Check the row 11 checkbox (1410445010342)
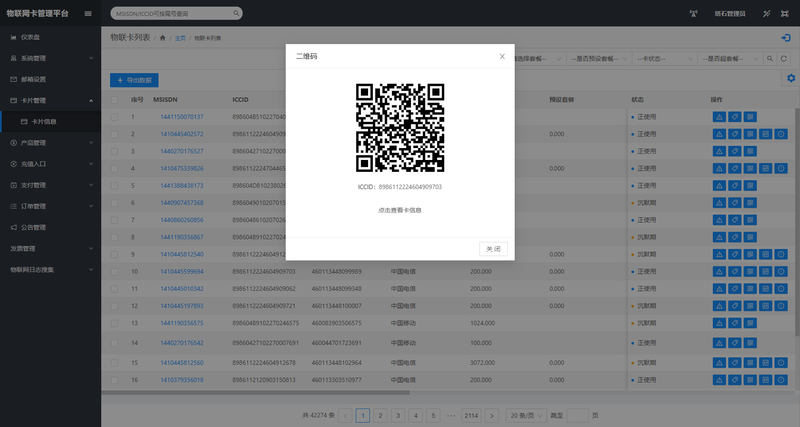The height and width of the screenshot is (427, 800). click(114, 289)
